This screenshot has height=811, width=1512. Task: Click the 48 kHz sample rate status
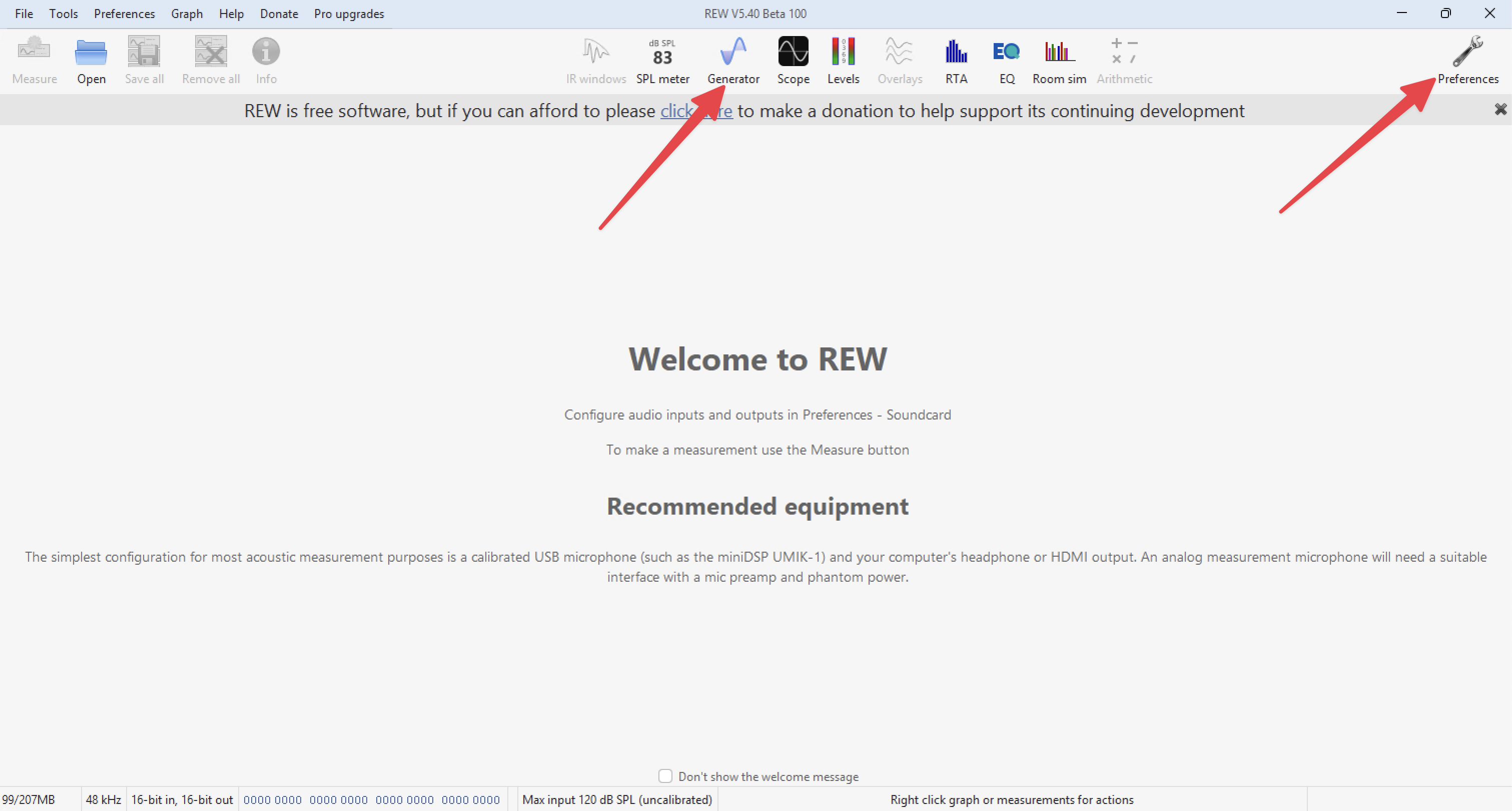point(103,799)
